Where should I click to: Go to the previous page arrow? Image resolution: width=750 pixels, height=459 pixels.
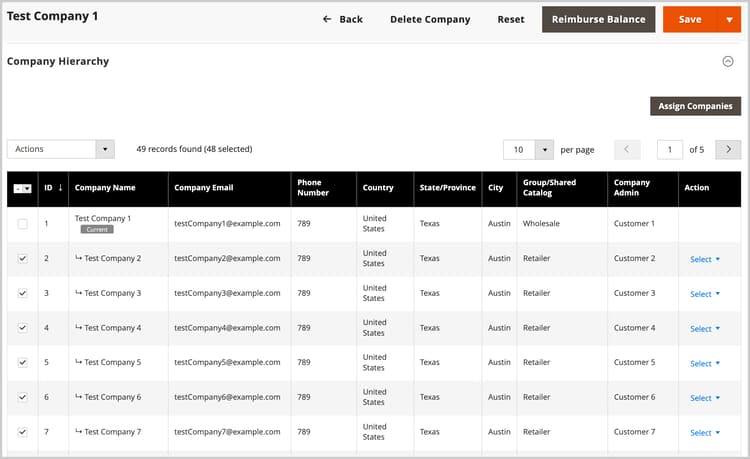coord(627,149)
